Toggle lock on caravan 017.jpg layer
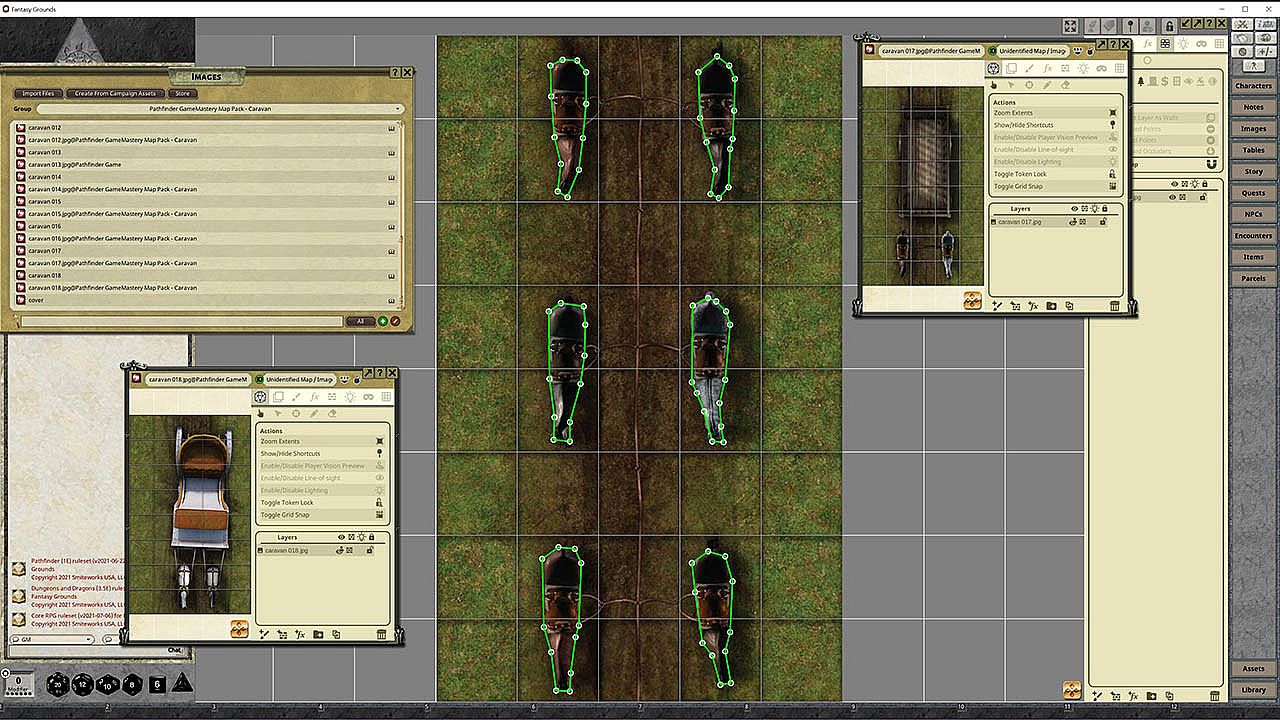1280x720 pixels. pos(1103,221)
